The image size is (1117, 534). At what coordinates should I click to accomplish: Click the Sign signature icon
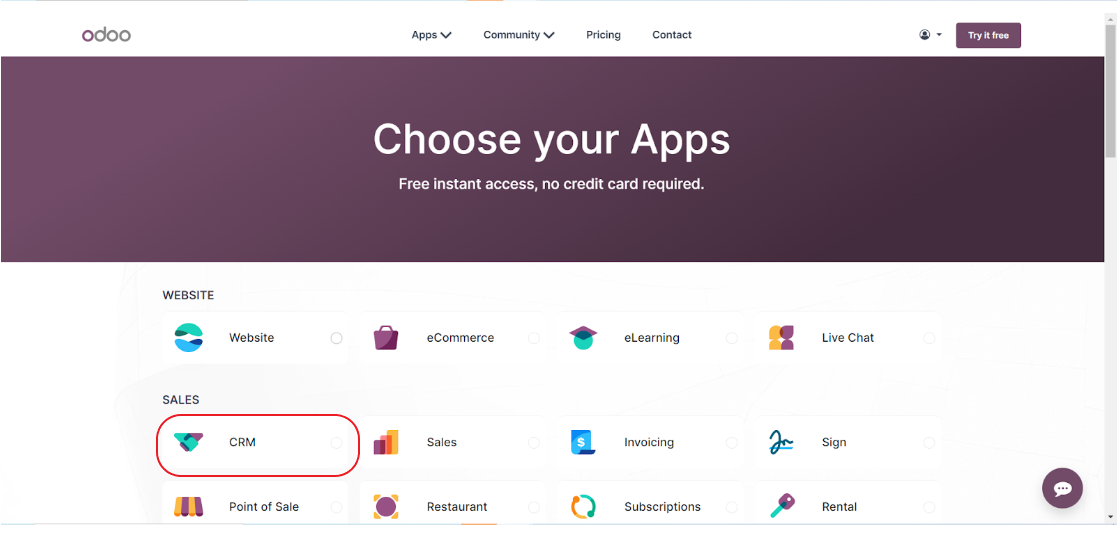point(781,442)
